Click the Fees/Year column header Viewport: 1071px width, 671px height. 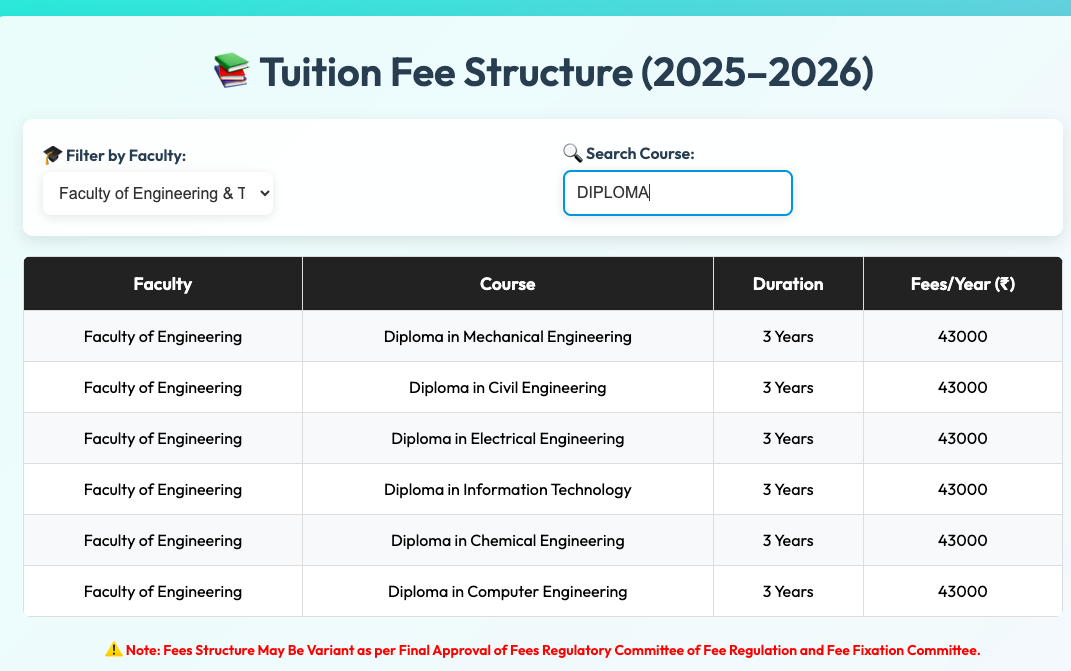[x=962, y=284]
